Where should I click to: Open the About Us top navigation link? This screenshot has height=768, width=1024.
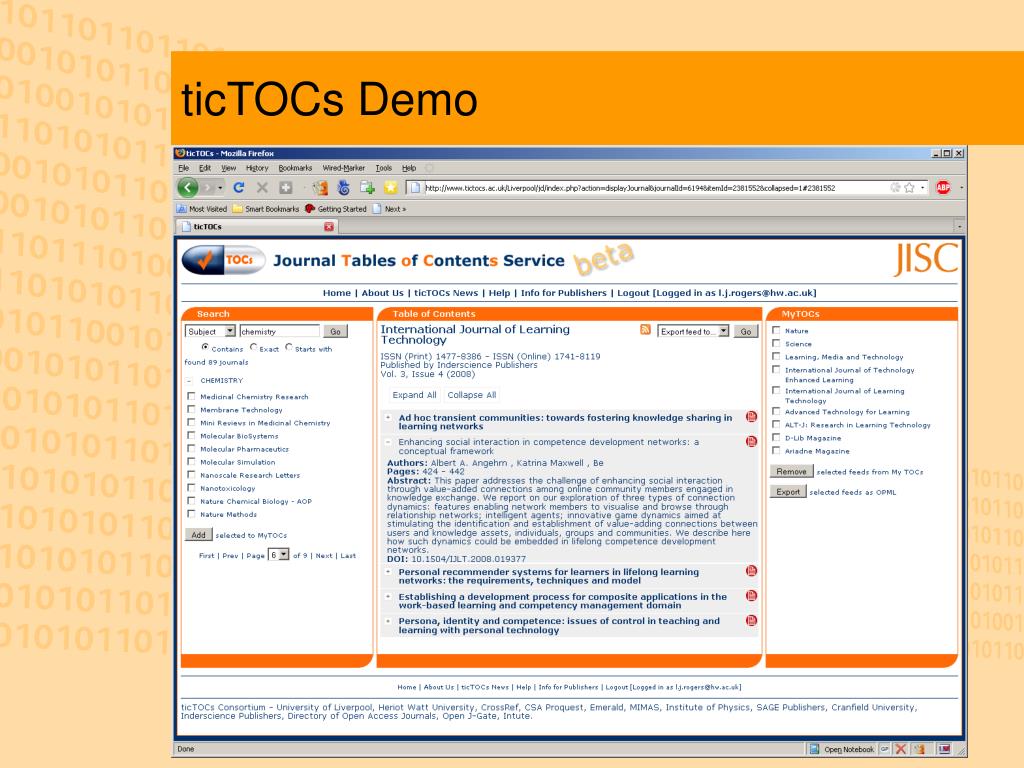point(383,293)
